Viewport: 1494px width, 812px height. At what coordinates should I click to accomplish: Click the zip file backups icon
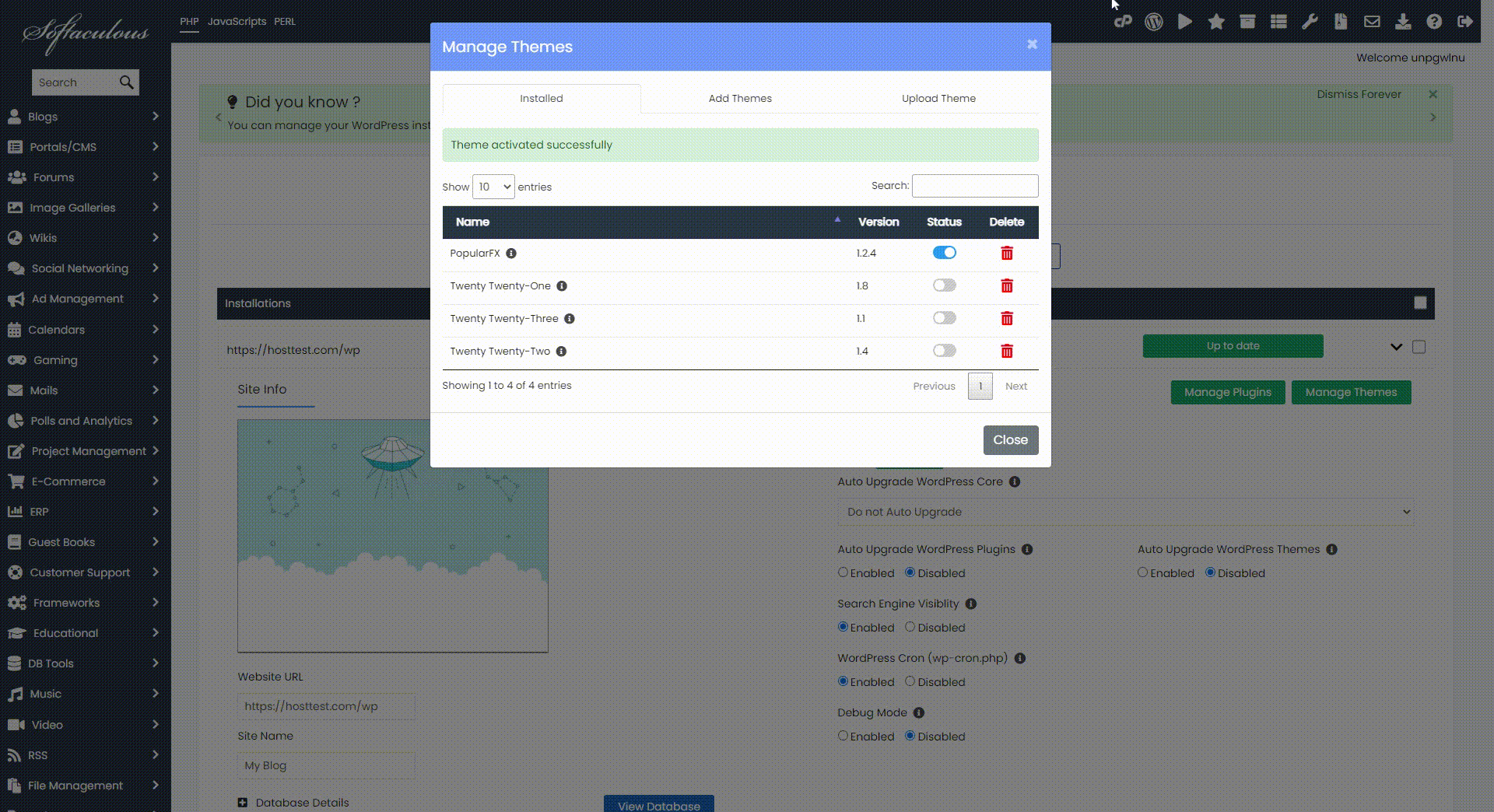tap(1341, 22)
